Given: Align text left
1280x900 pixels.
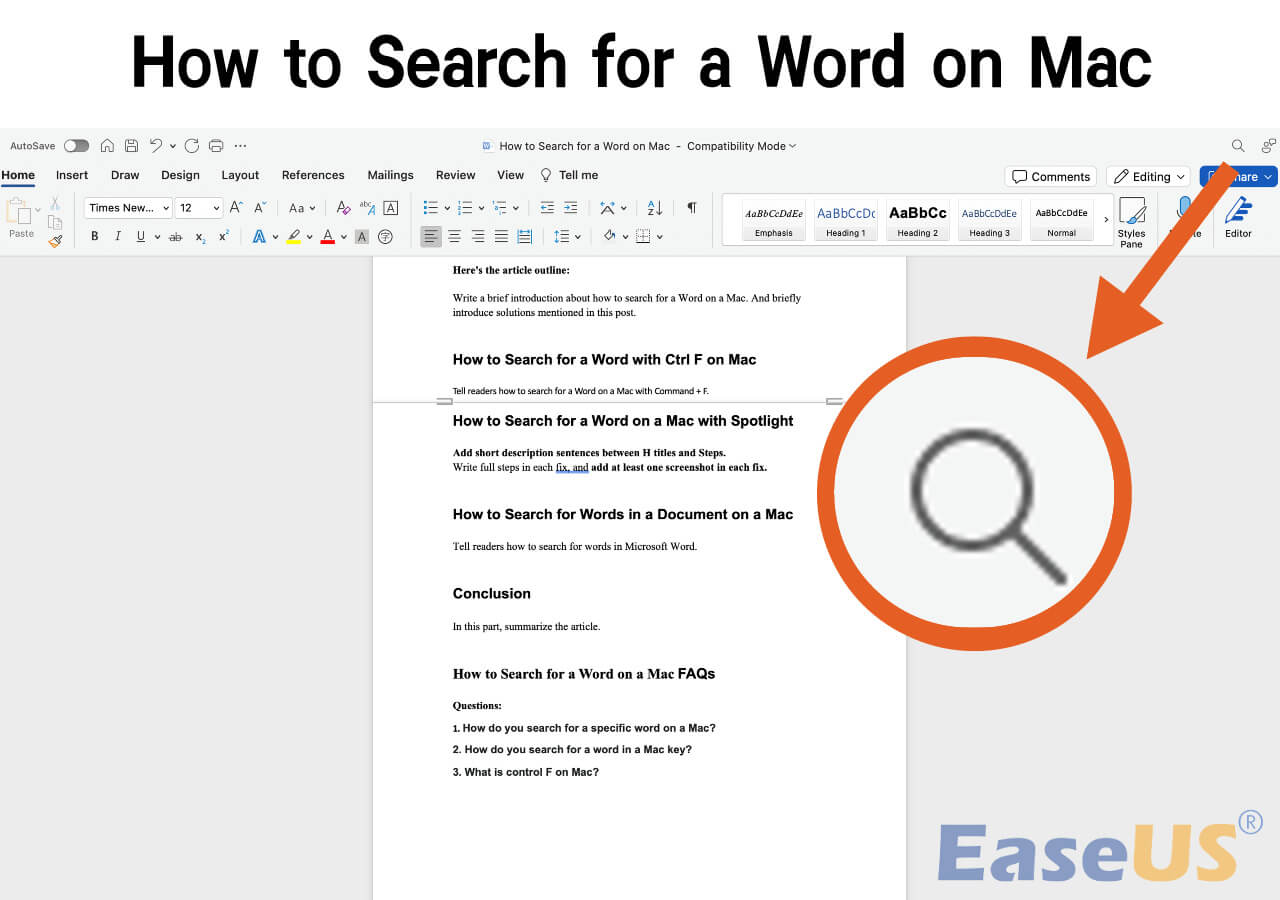Looking at the screenshot, I should [431, 237].
